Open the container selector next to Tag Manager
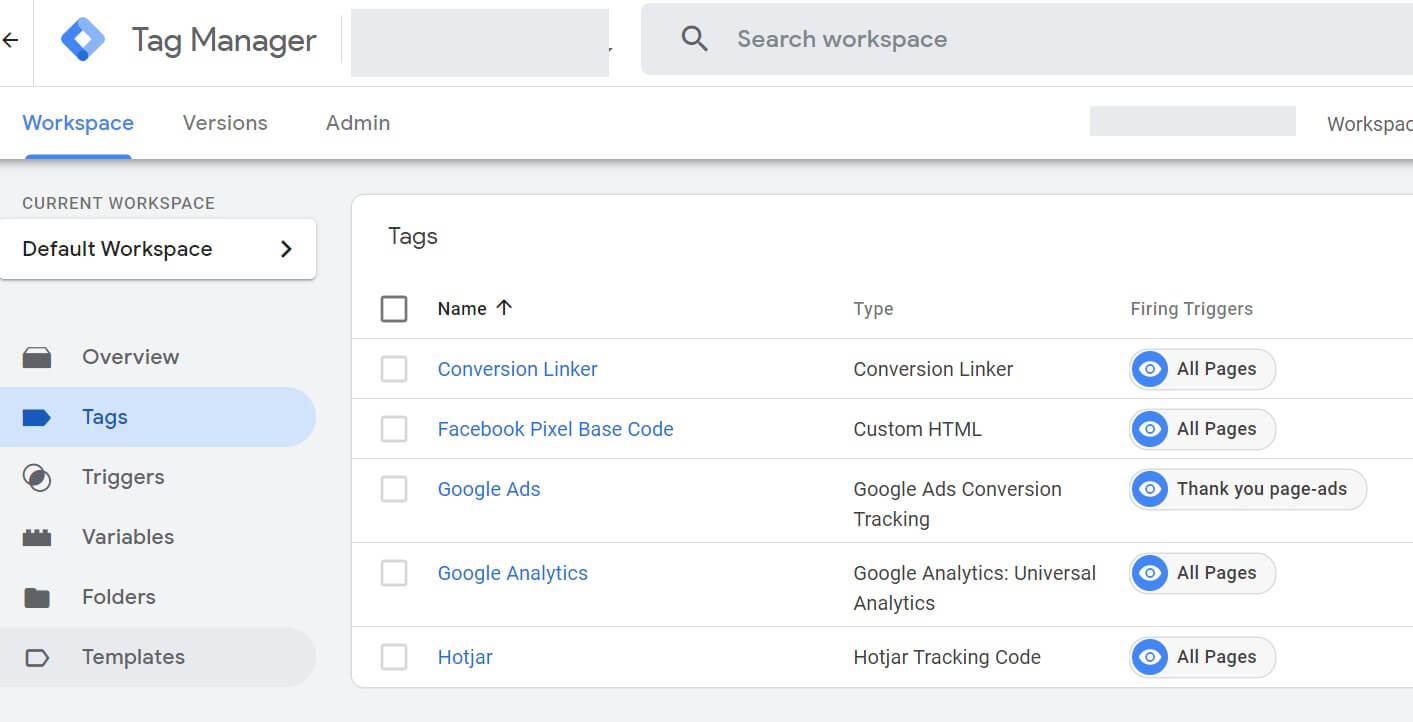 click(x=480, y=43)
